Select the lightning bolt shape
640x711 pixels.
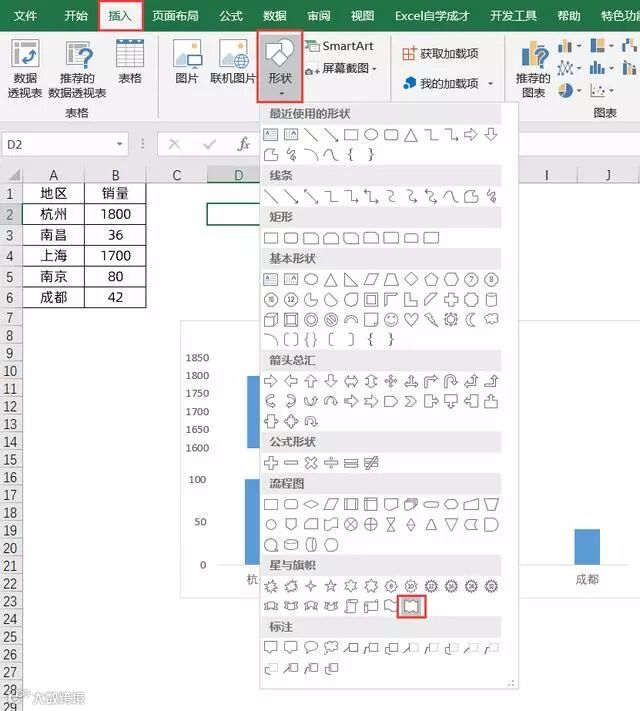431,320
